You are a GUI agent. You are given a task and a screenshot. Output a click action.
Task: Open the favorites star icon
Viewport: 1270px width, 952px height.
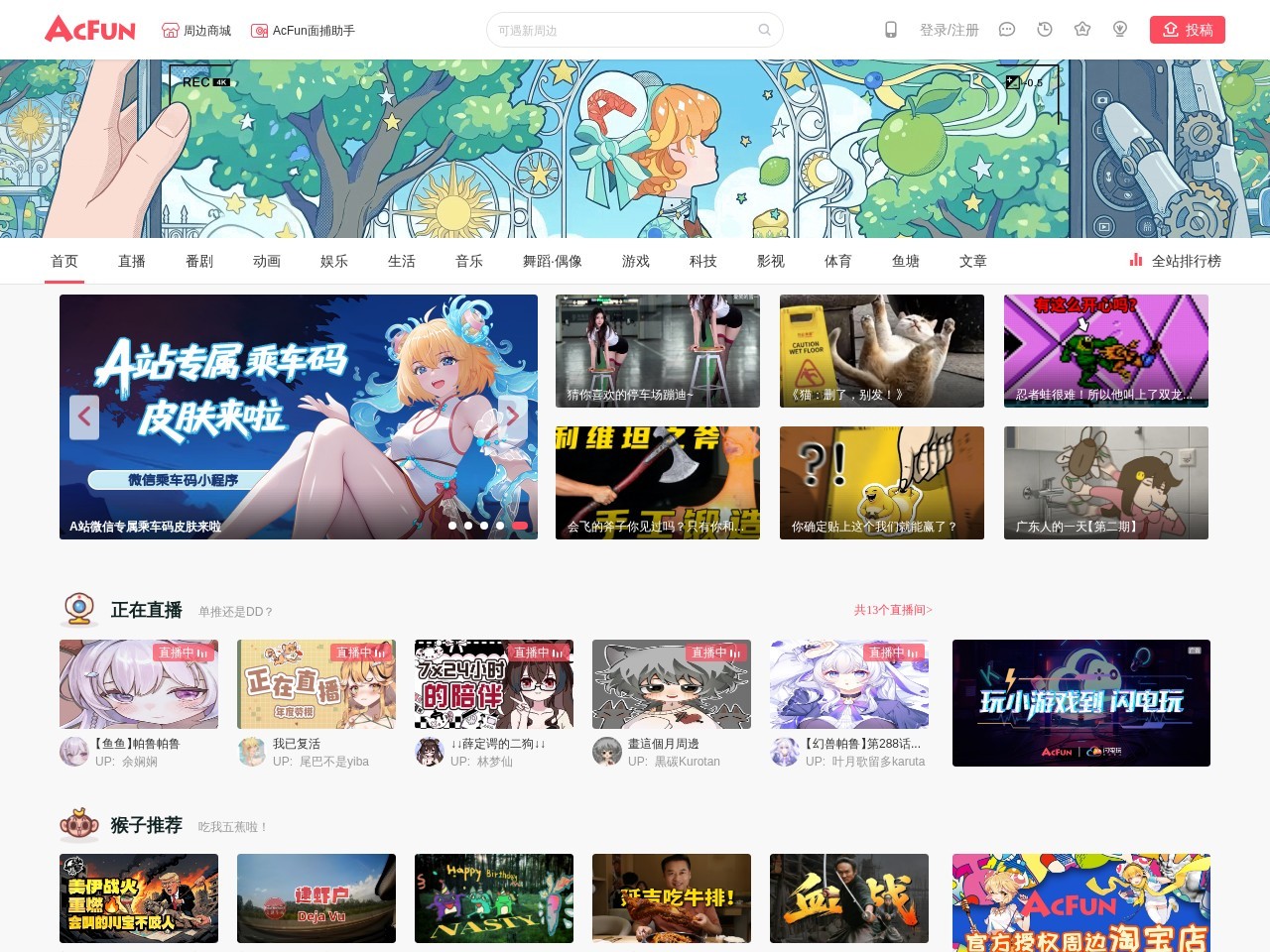coord(1082,30)
